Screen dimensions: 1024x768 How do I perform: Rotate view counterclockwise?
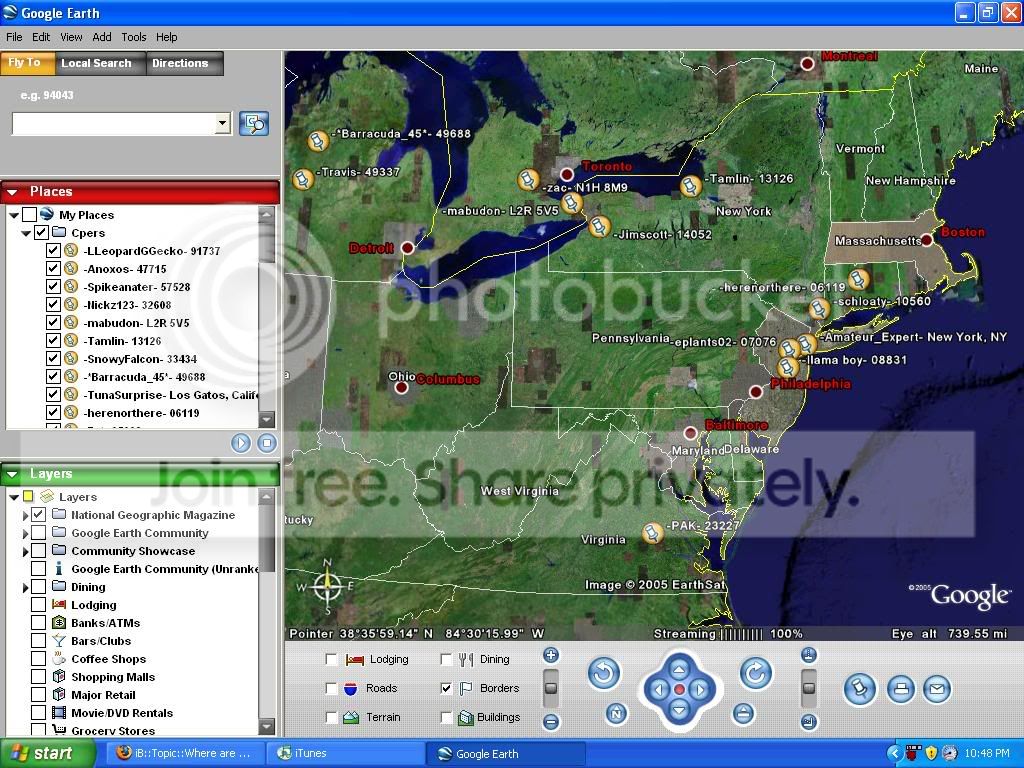tap(603, 673)
